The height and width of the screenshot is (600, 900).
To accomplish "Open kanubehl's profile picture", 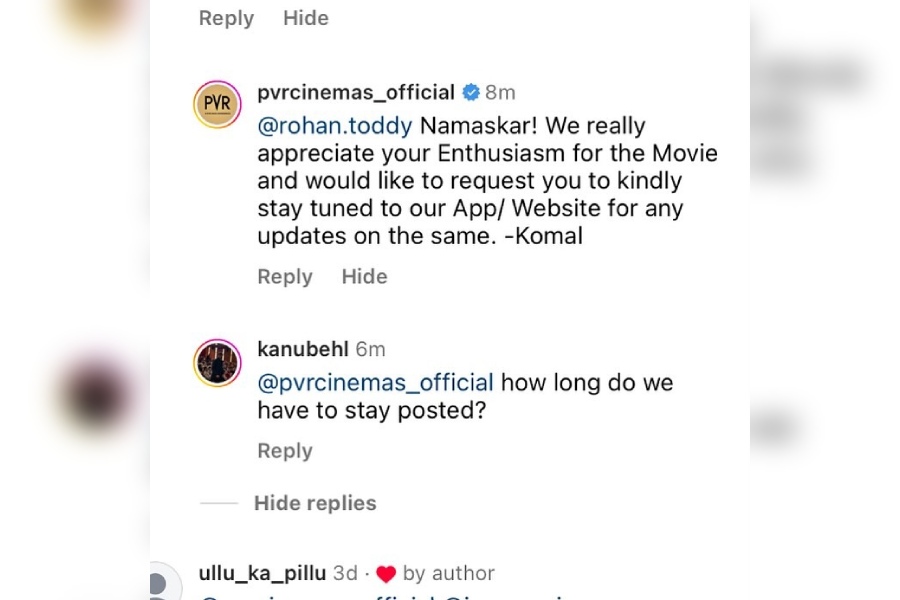I will pyautogui.click(x=217, y=362).
